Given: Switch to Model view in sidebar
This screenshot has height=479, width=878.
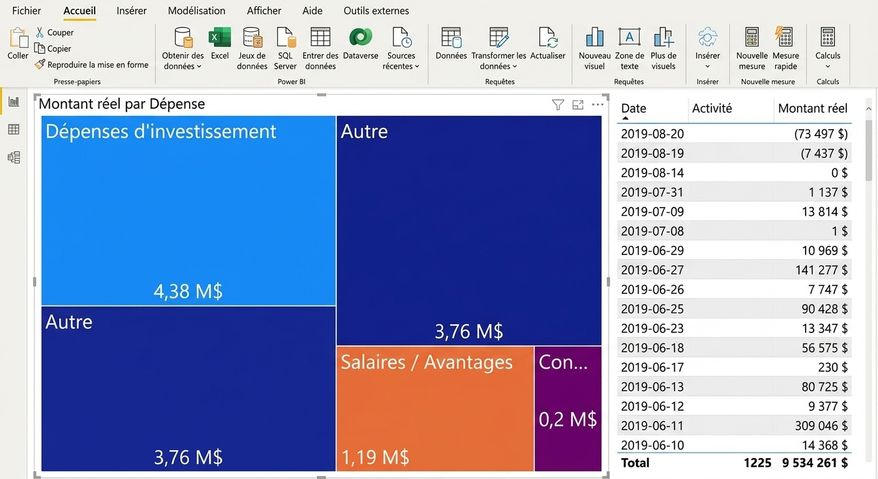Looking at the screenshot, I should pyautogui.click(x=14, y=157).
